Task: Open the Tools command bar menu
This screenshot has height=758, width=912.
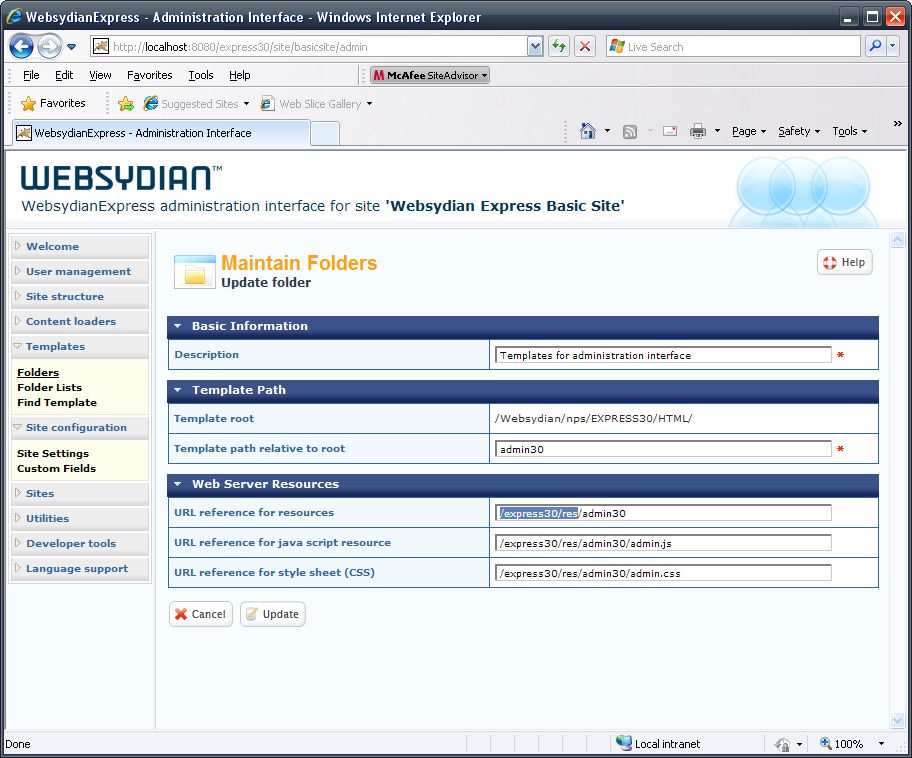Action: (850, 131)
